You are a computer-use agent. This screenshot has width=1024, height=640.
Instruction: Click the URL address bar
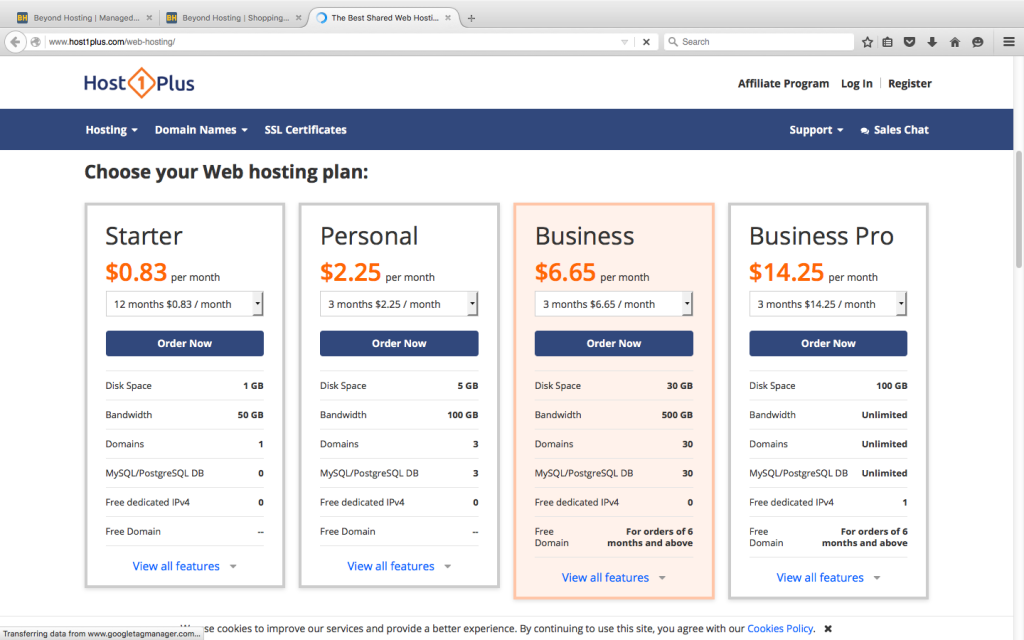pyautogui.click(x=333, y=42)
